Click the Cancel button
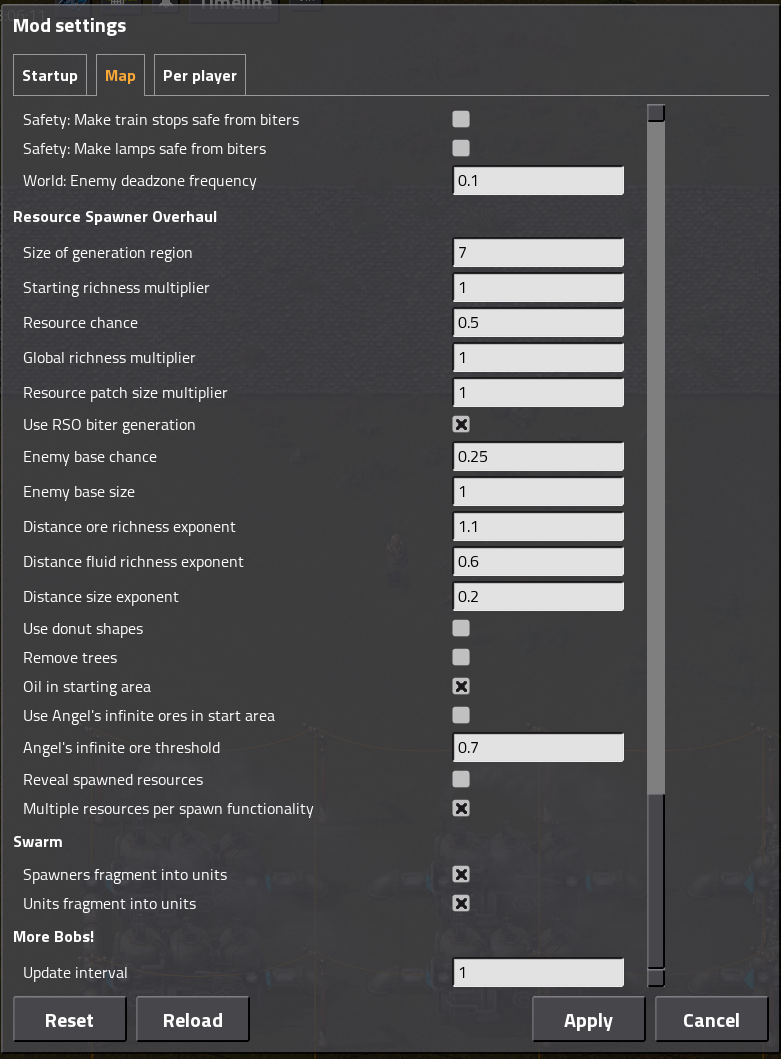This screenshot has height=1059, width=781. coord(711,1020)
